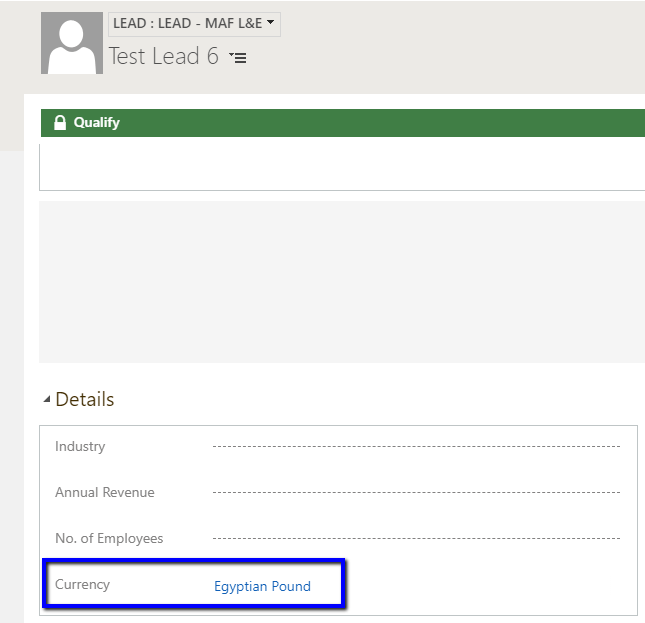Click the Test Lead 6 record title
The height and width of the screenshot is (623, 645).
coord(164,57)
